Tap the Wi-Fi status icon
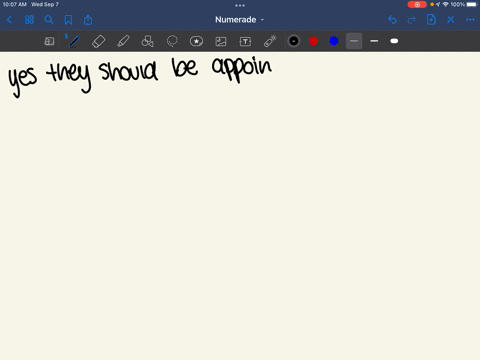Viewport: 480px width, 360px height. pos(445,4)
